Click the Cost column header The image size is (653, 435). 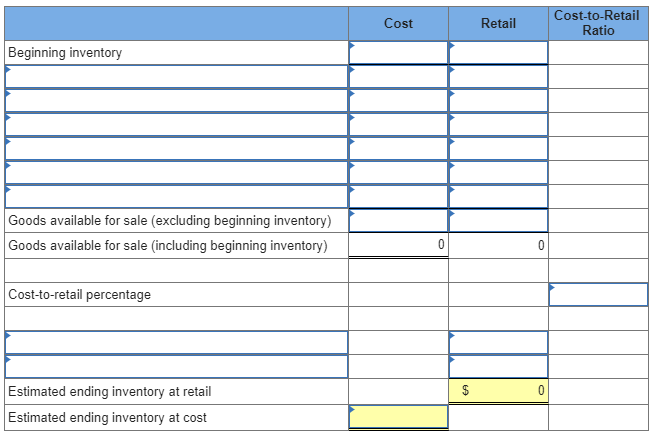tap(398, 23)
